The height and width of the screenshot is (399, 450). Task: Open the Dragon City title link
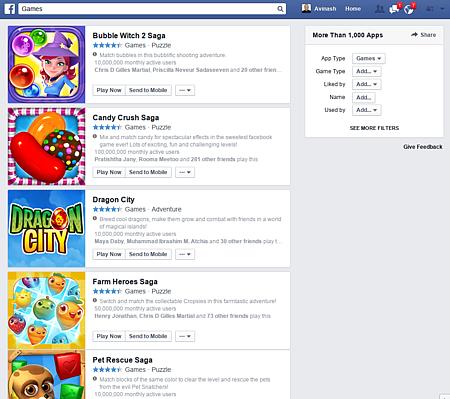point(114,200)
